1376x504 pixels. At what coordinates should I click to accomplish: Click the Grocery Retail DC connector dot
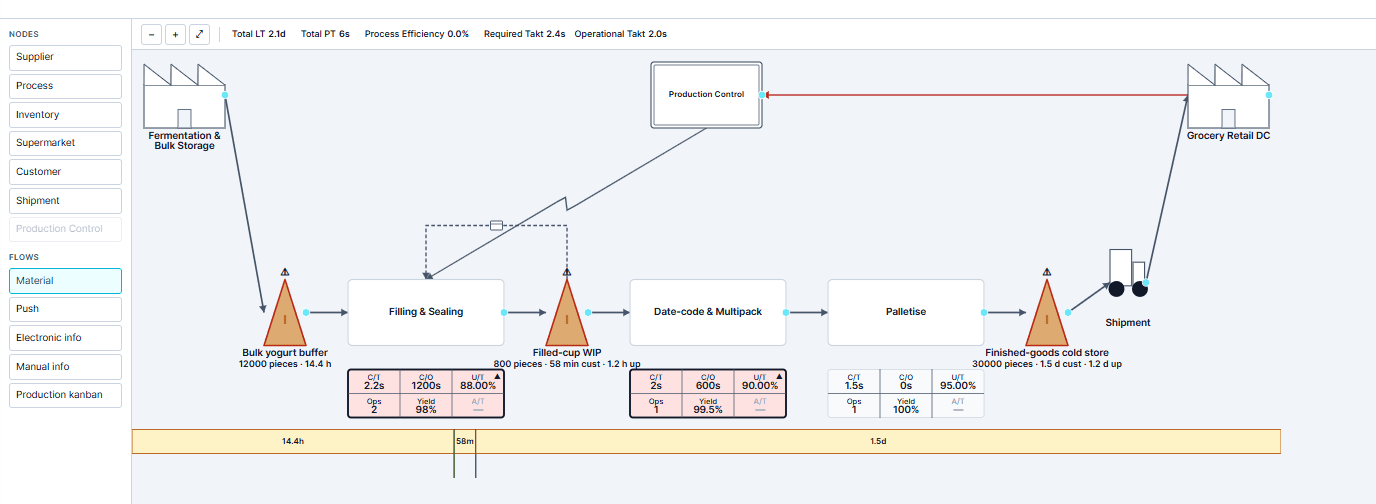coord(1269,95)
